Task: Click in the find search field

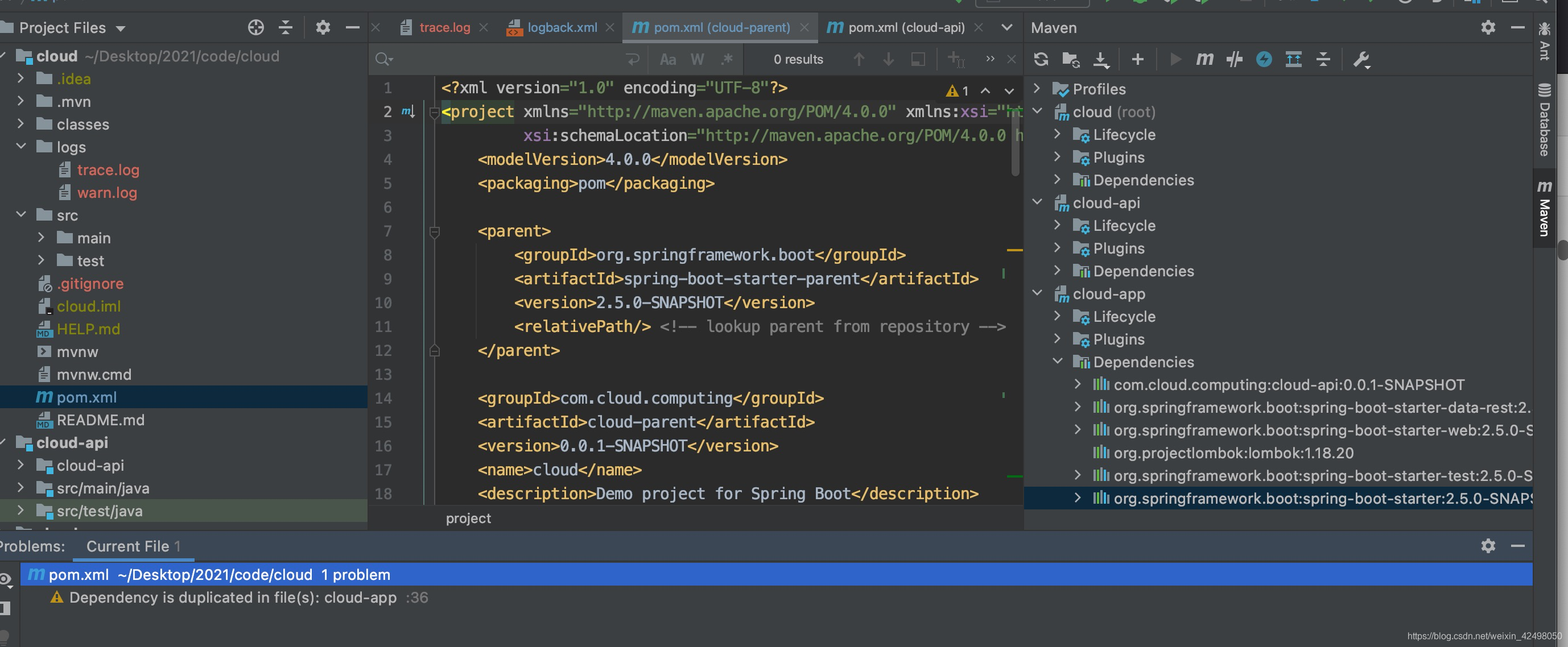Action: [x=505, y=59]
